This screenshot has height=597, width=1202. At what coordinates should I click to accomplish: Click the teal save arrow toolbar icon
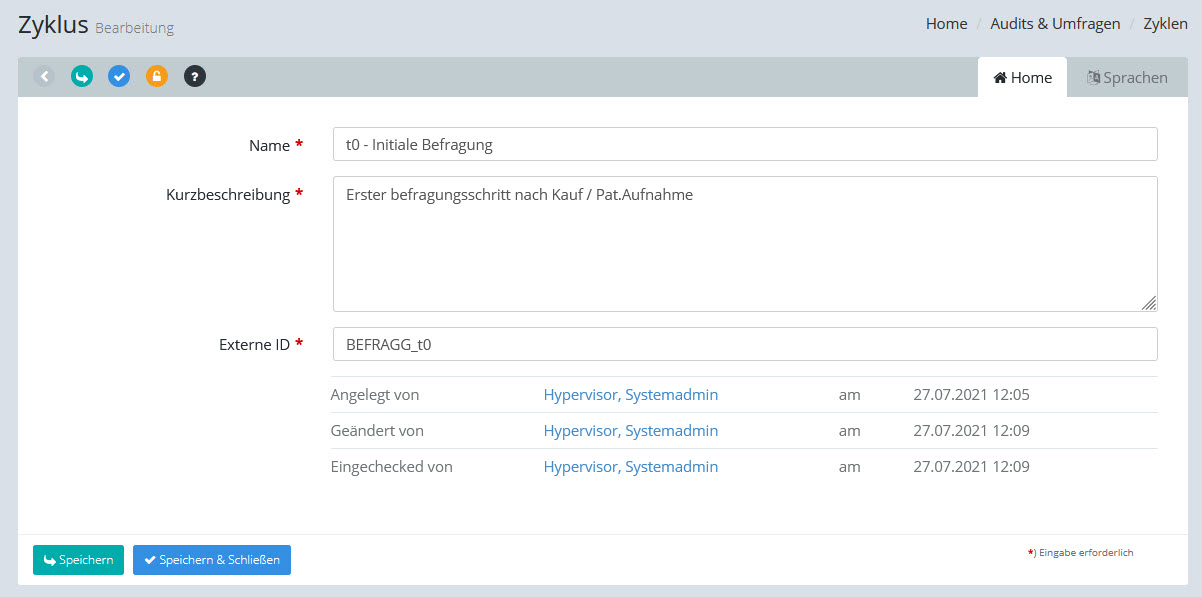click(x=82, y=76)
